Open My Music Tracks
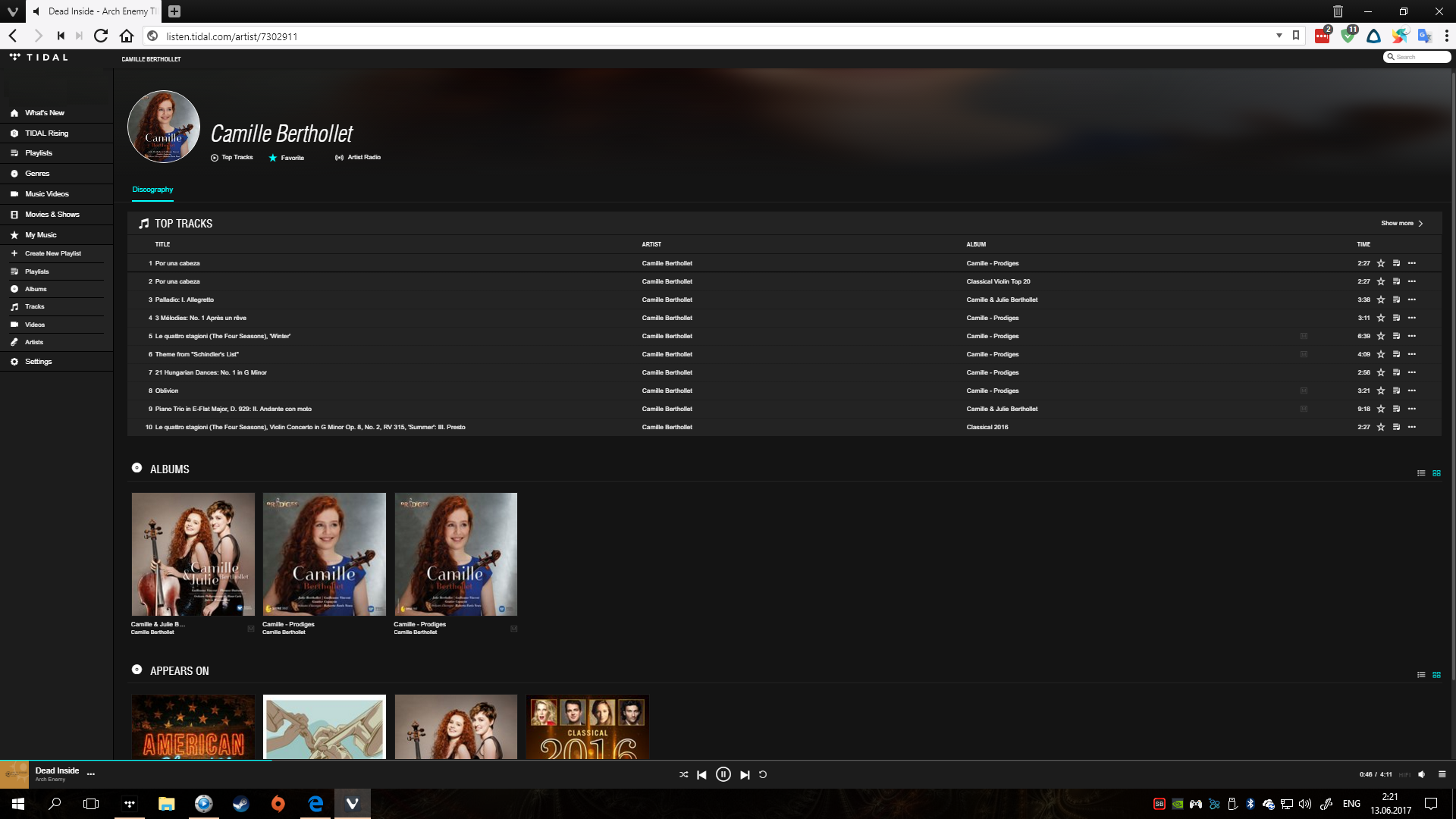The image size is (1456, 819). pyautogui.click(x=34, y=306)
